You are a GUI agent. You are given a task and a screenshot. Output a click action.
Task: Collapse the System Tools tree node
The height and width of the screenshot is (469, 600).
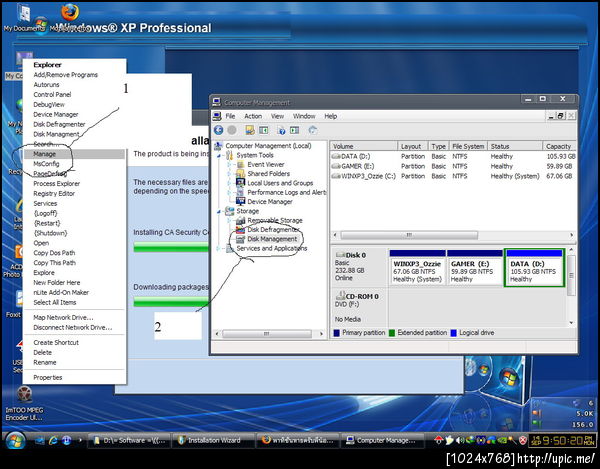click(x=219, y=155)
